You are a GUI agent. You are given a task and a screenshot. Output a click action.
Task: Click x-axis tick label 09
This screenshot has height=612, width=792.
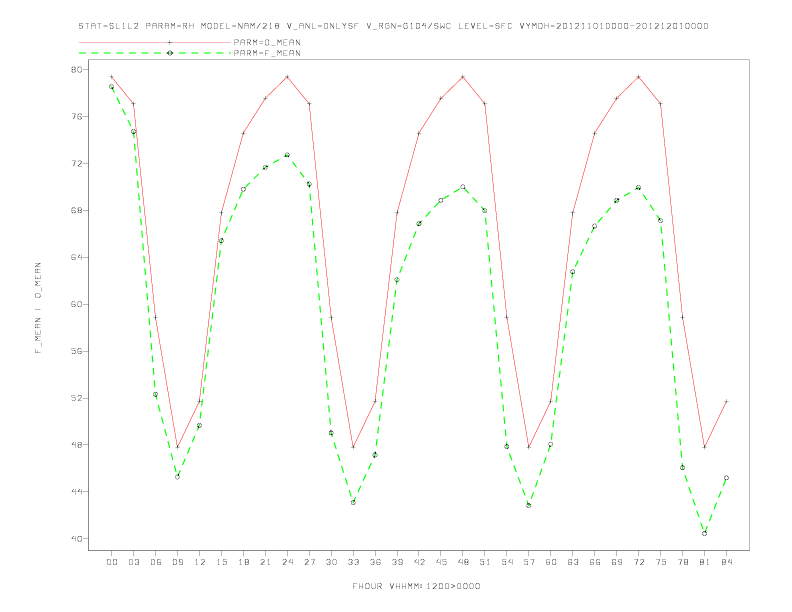point(177,562)
